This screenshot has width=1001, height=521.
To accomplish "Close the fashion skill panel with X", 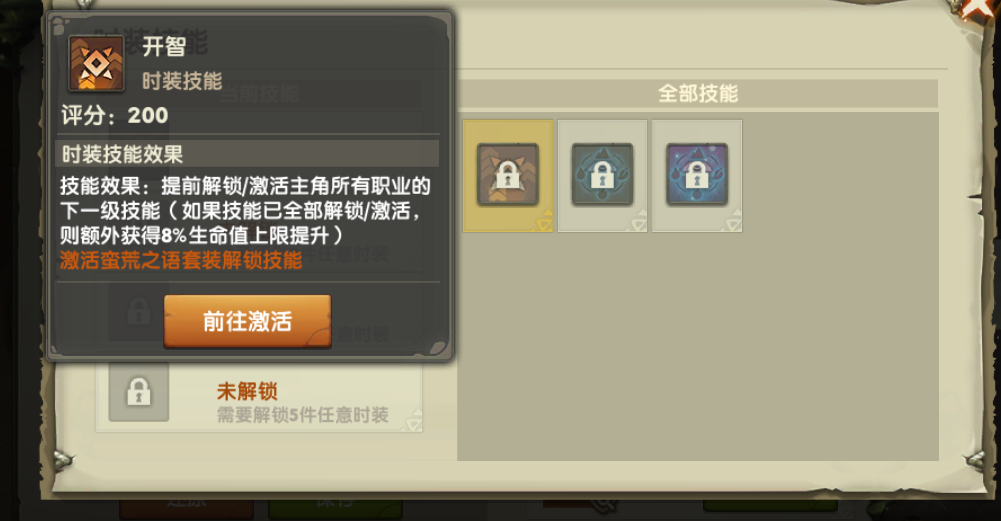I will (979, 11).
